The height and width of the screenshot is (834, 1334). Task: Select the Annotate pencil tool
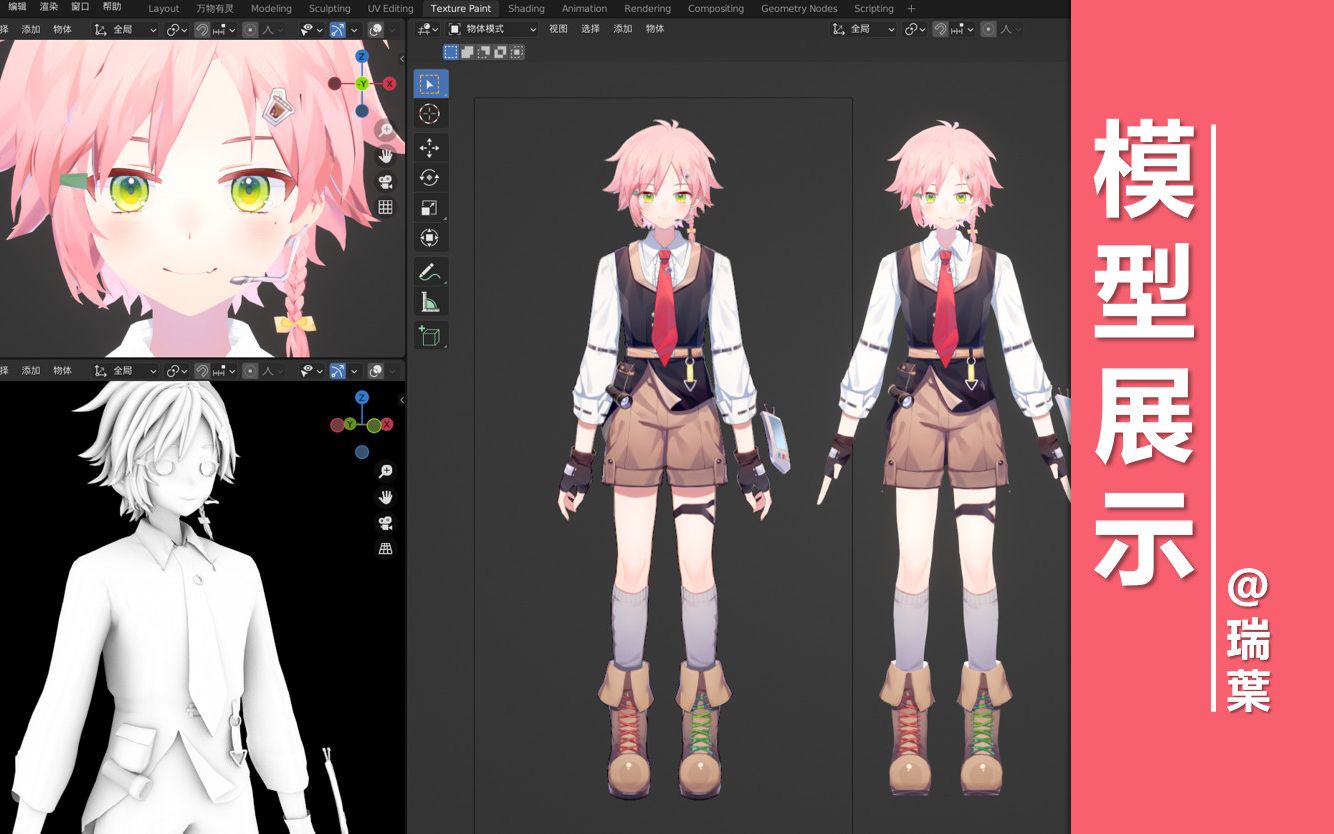[x=430, y=272]
